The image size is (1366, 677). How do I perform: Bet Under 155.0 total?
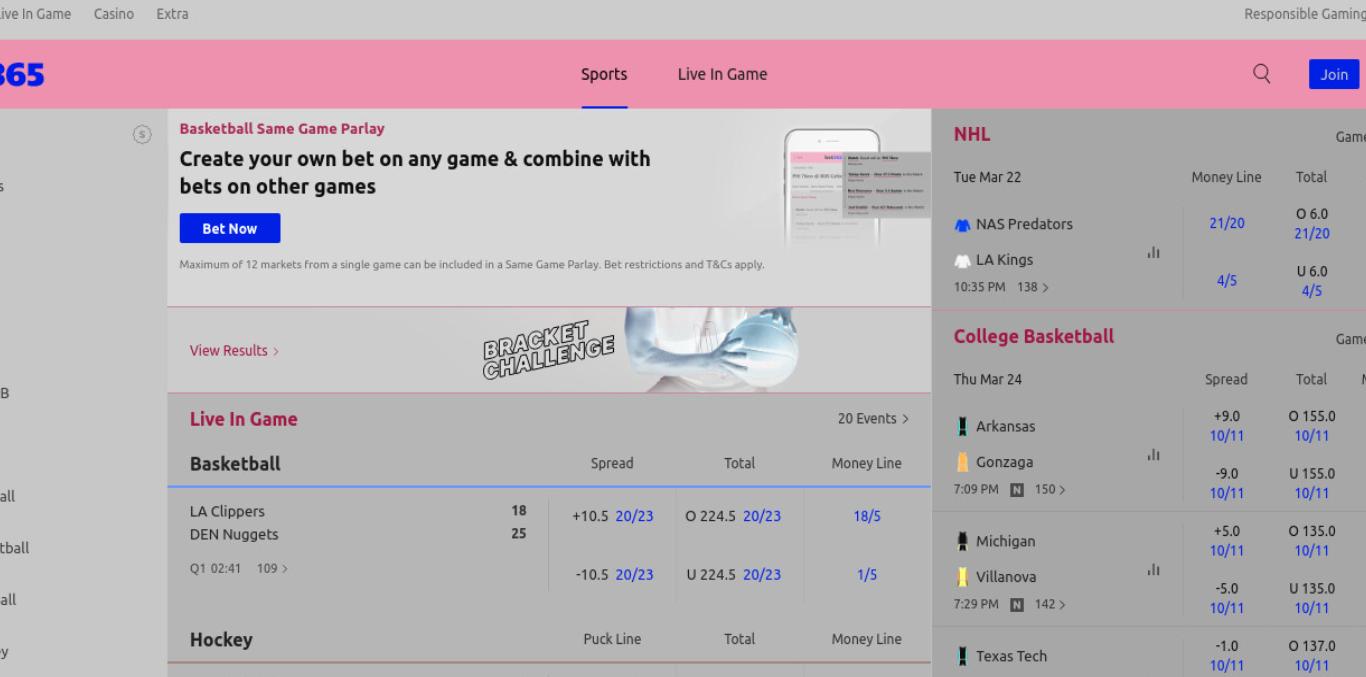click(1312, 483)
